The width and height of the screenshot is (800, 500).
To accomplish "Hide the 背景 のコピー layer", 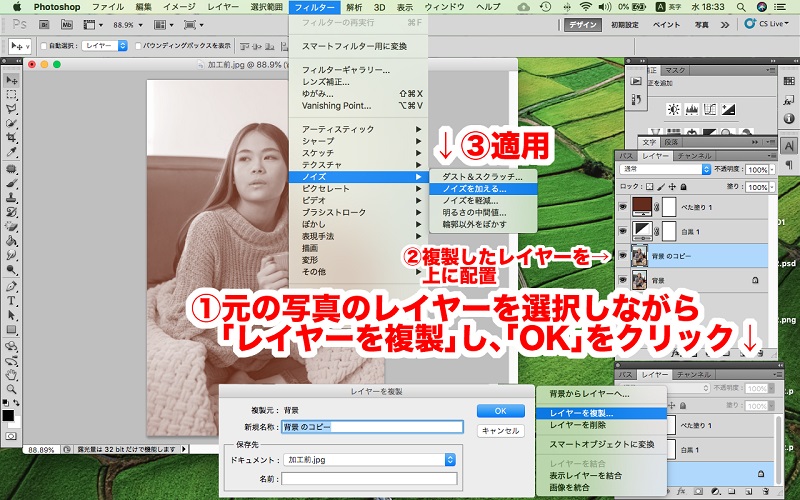I will (622, 256).
